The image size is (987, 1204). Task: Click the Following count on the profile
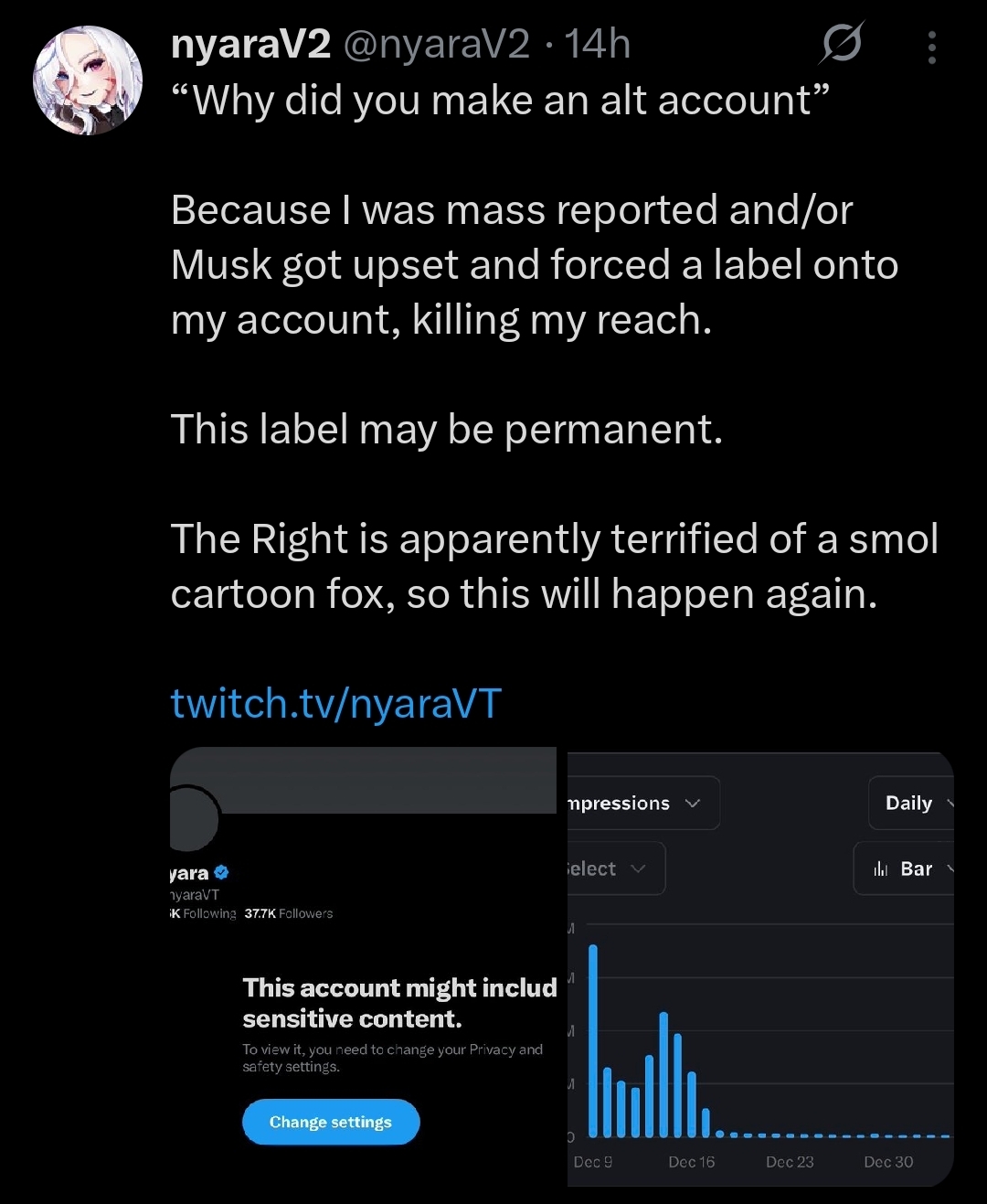point(205,913)
